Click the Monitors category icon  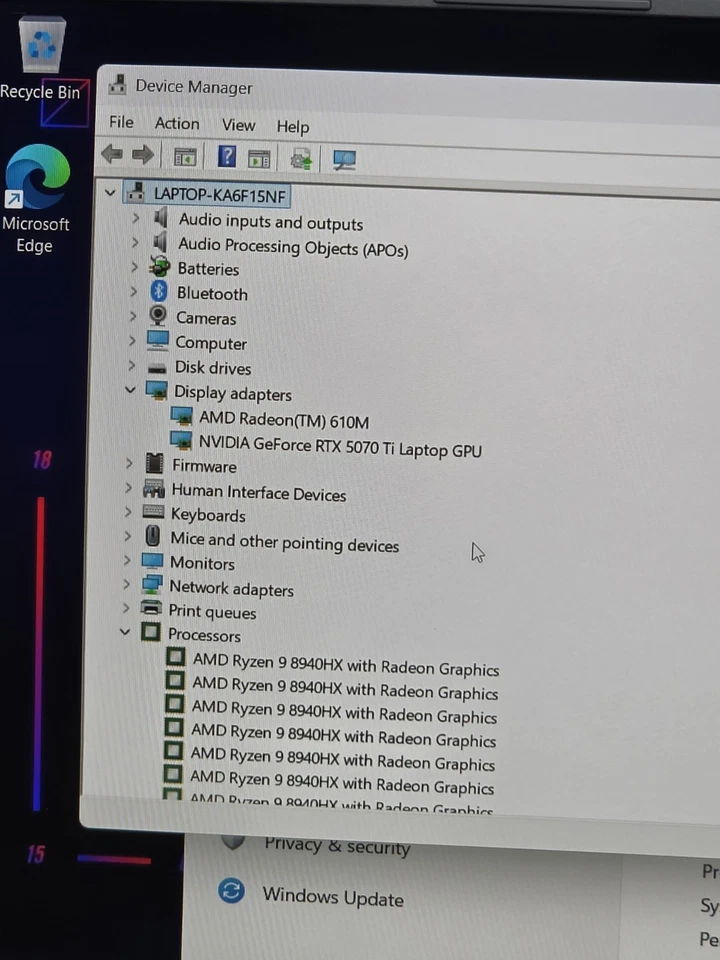click(152, 561)
